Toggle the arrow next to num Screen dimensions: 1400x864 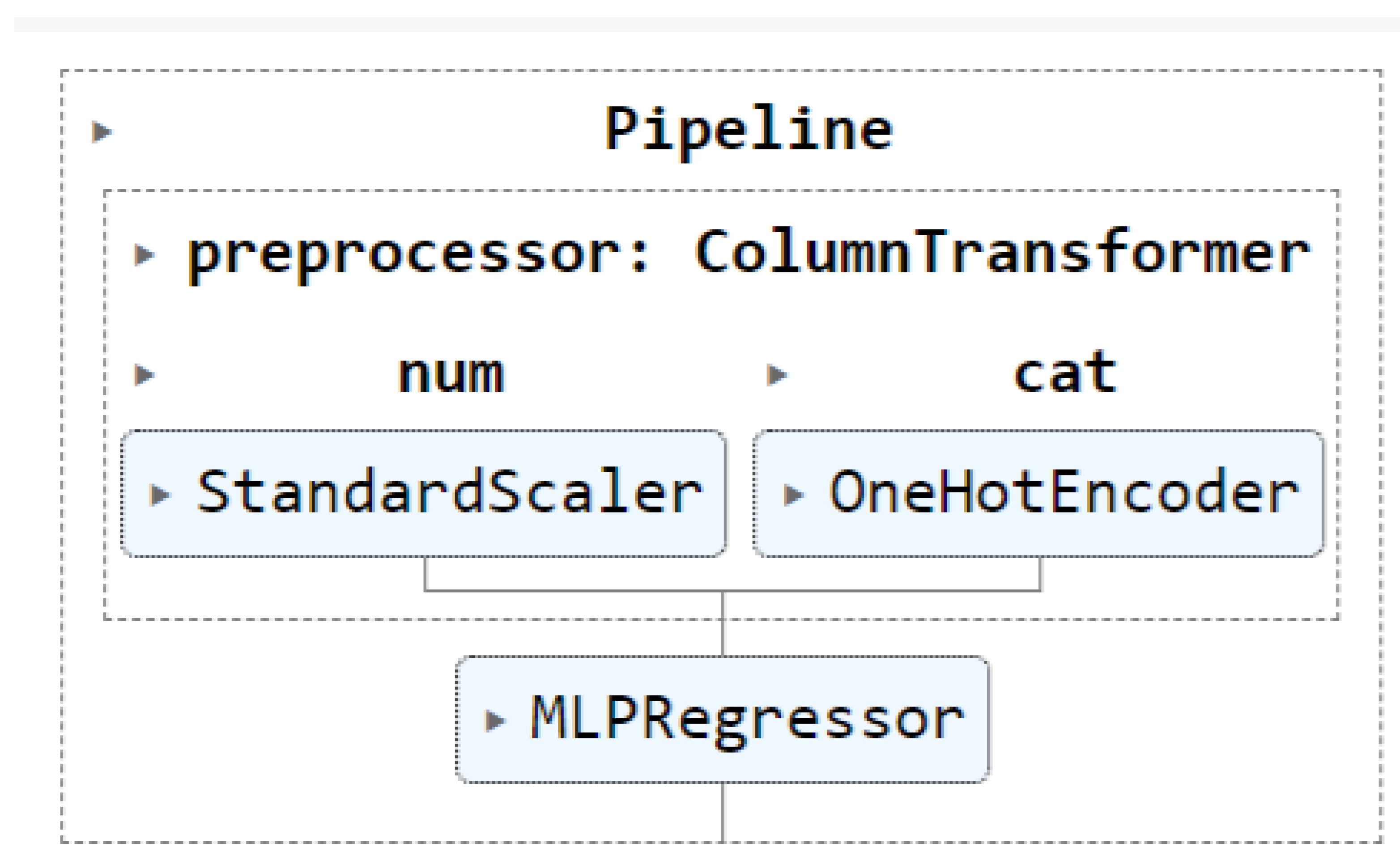tap(144, 375)
